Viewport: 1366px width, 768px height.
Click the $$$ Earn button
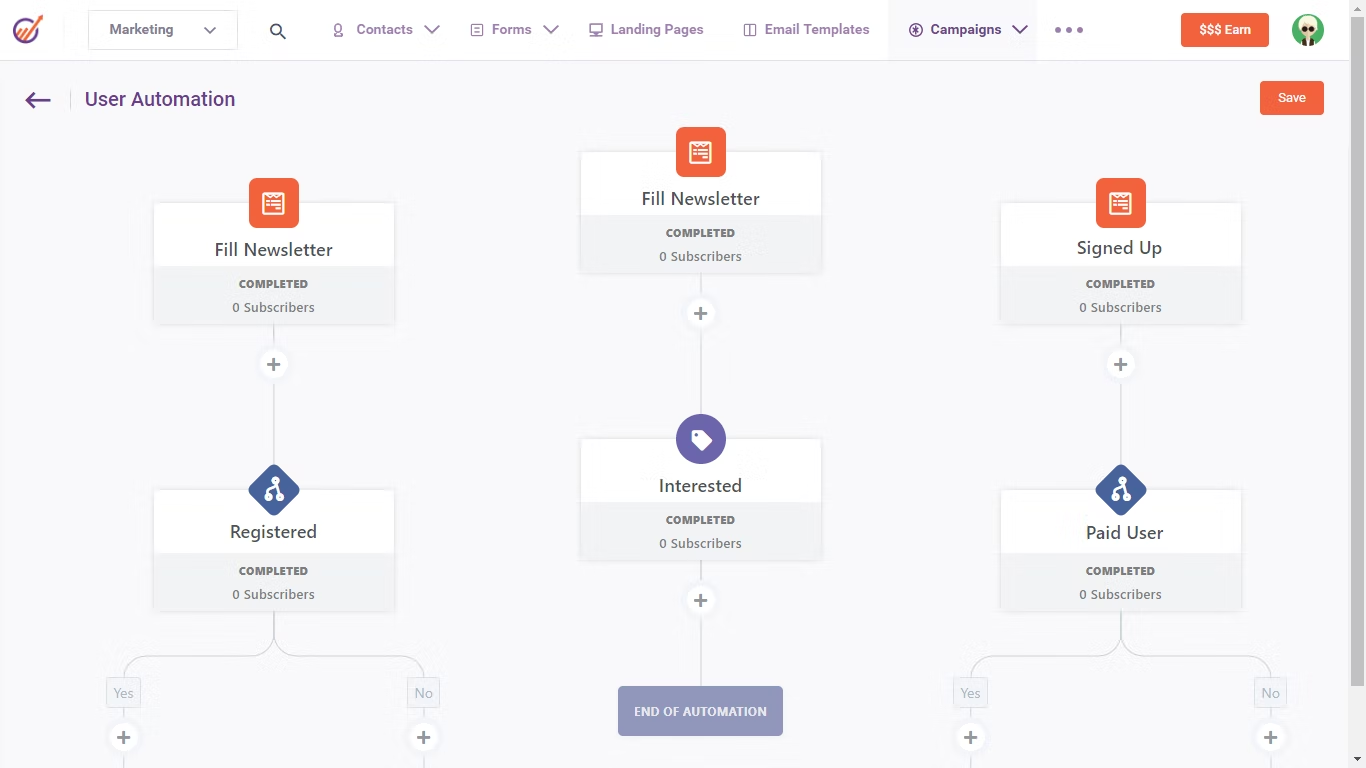1224,29
